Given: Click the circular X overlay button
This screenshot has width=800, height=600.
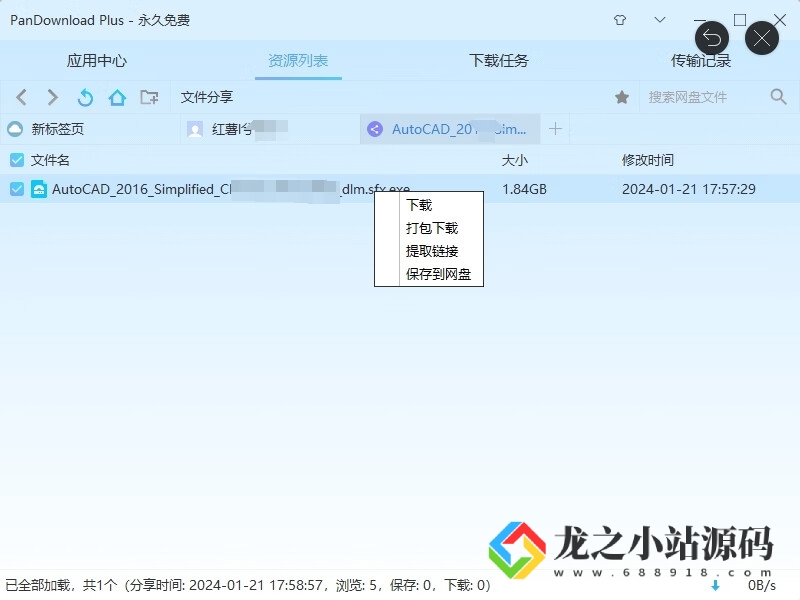Looking at the screenshot, I should 762,38.
